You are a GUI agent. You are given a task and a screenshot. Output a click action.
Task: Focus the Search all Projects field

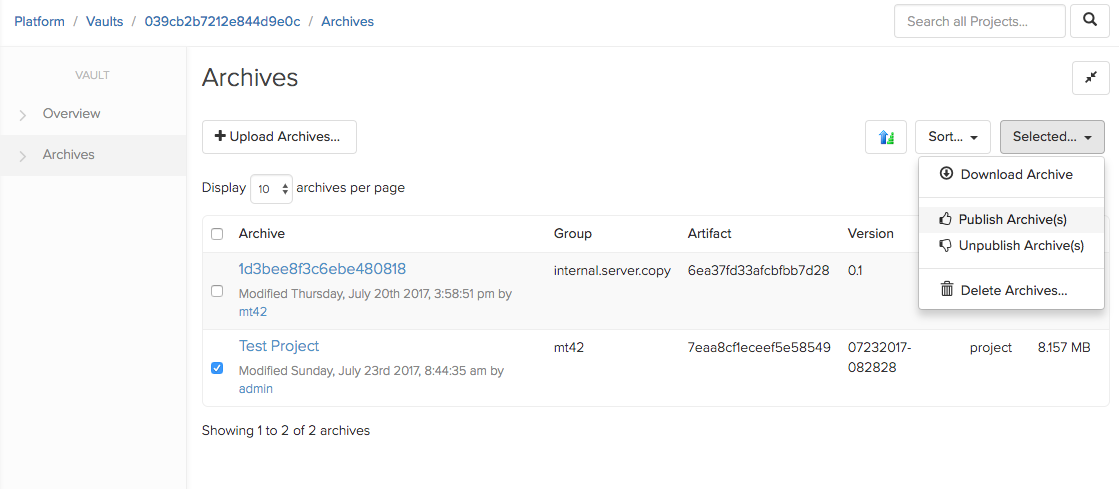(x=979, y=21)
